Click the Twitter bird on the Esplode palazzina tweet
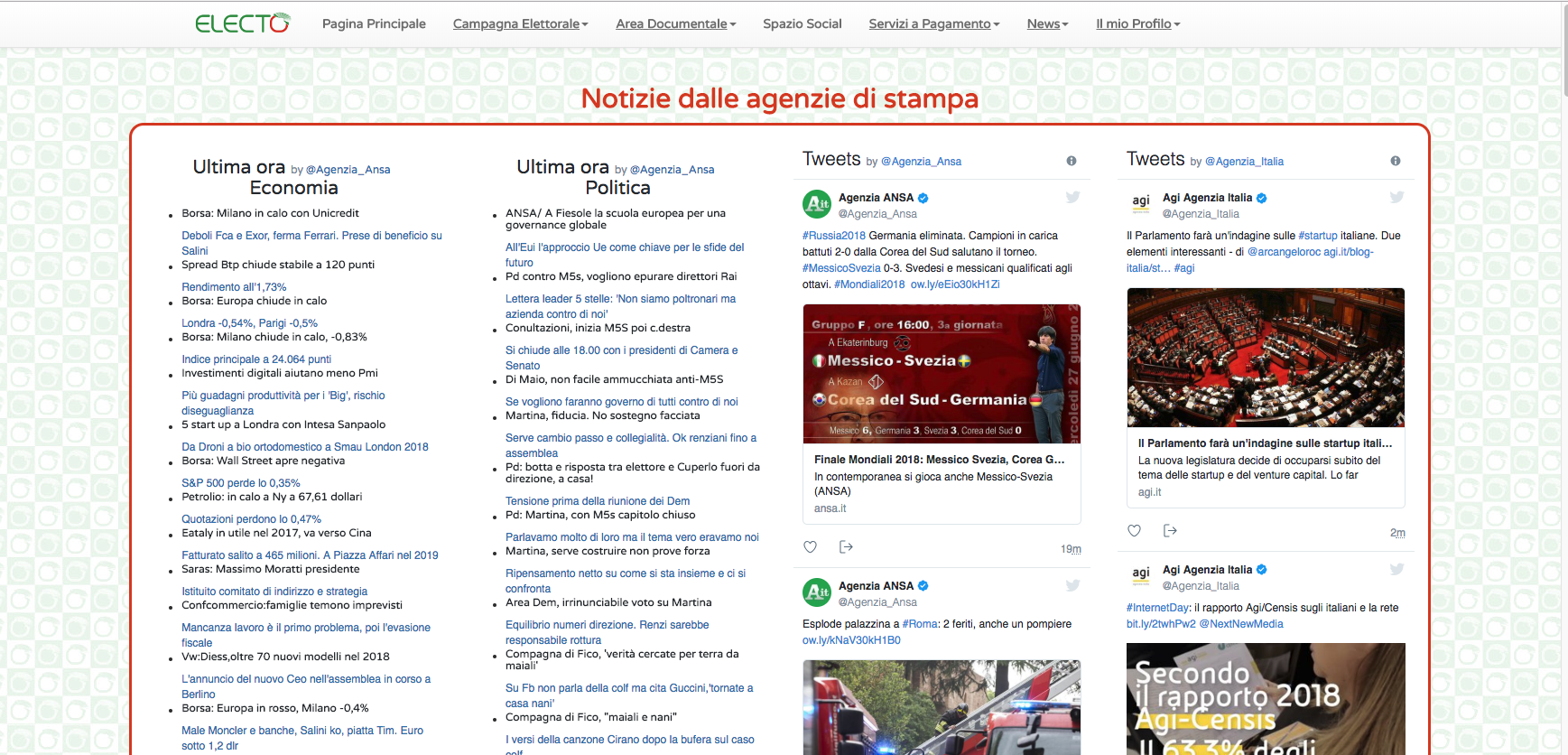 pos(1072,585)
